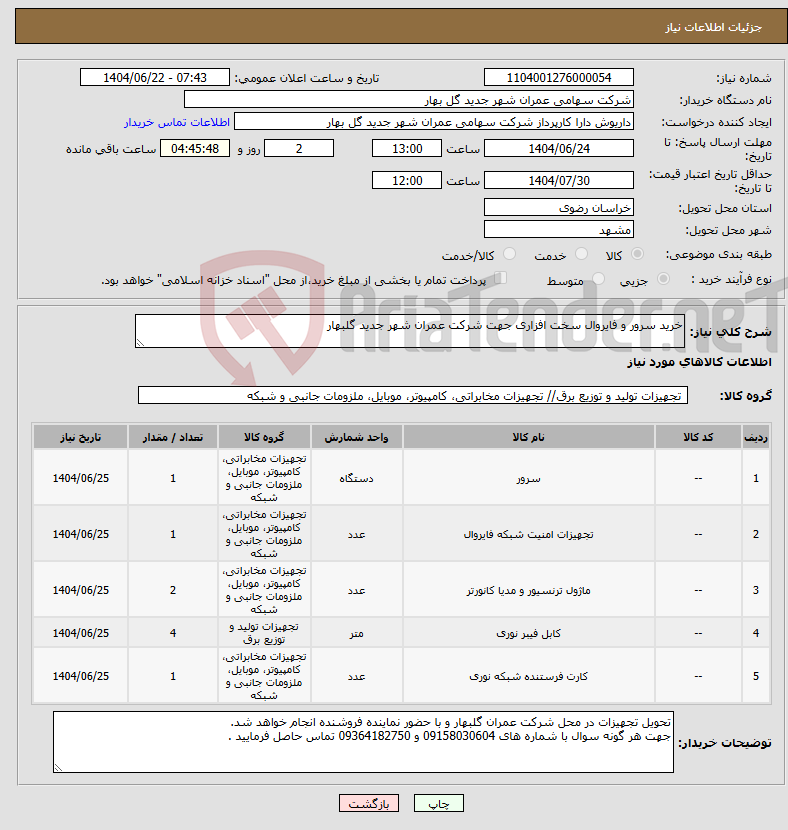Click the item name سرور in row 1
Image resolution: width=788 pixels, height=830 pixels.
[528, 479]
